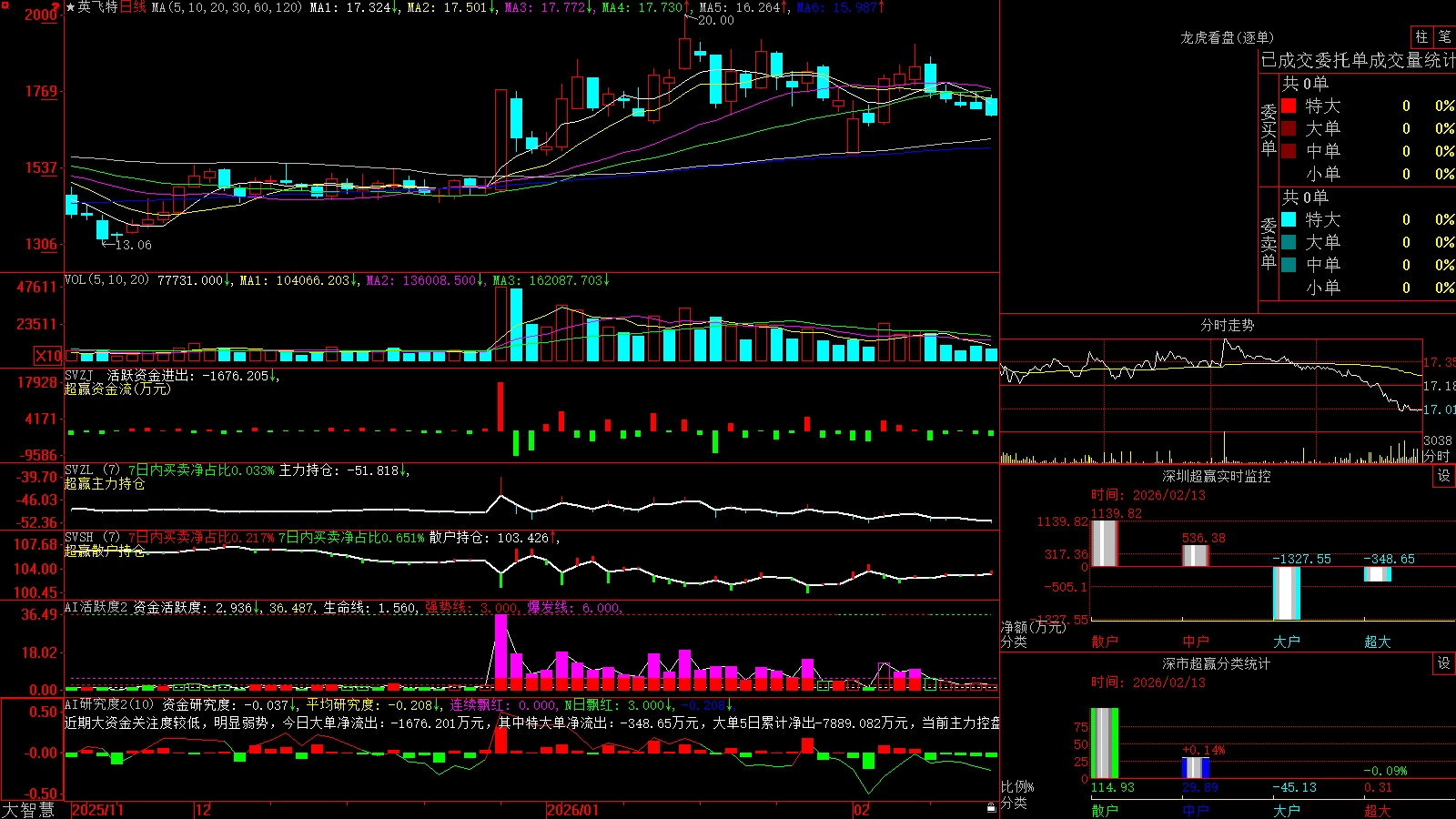Click the 大户 bar in 深圳超赢实时监控
Viewport: 1456px width, 819px height.
point(1286,593)
